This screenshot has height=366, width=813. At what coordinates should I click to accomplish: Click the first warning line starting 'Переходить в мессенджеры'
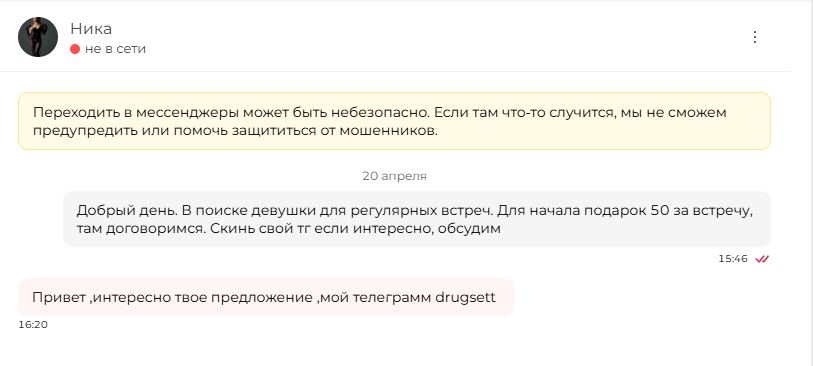pos(380,112)
